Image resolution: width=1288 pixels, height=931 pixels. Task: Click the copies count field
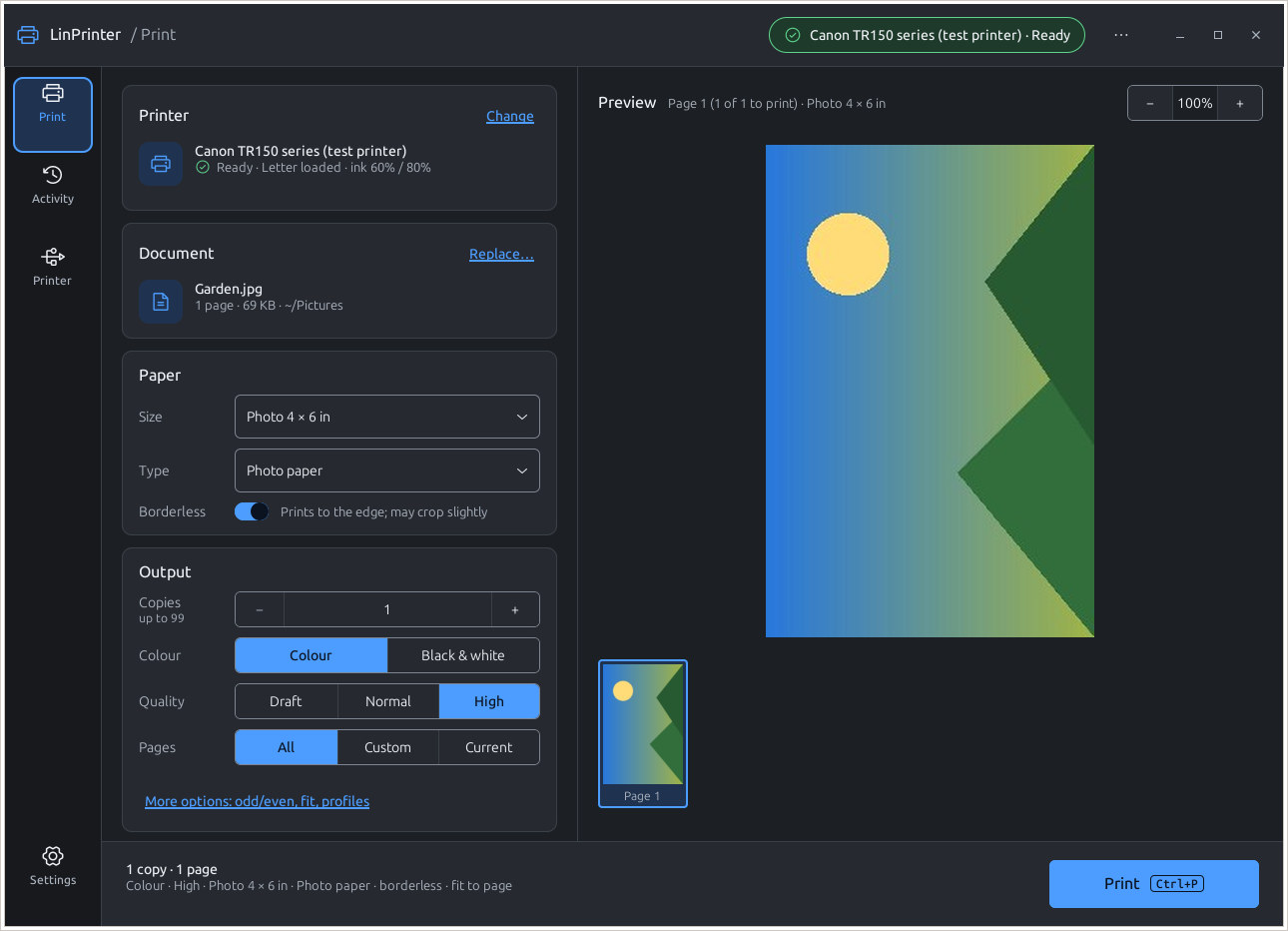tap(387, 609)
